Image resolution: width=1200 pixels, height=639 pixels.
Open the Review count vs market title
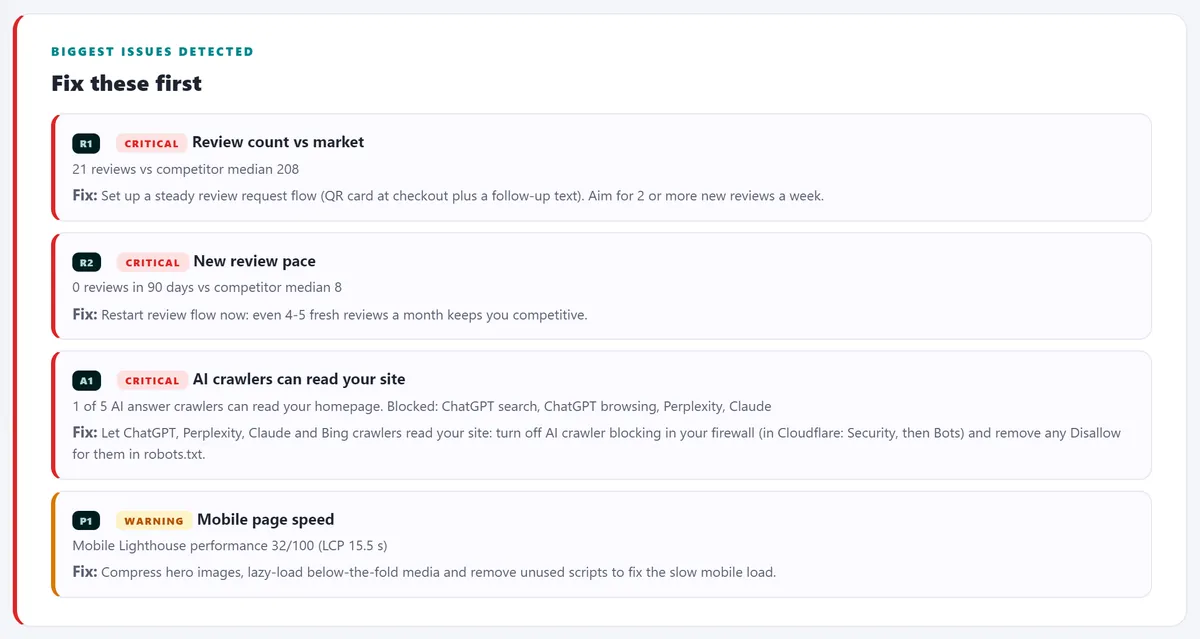pyautogui.click(x=278, y=142)
